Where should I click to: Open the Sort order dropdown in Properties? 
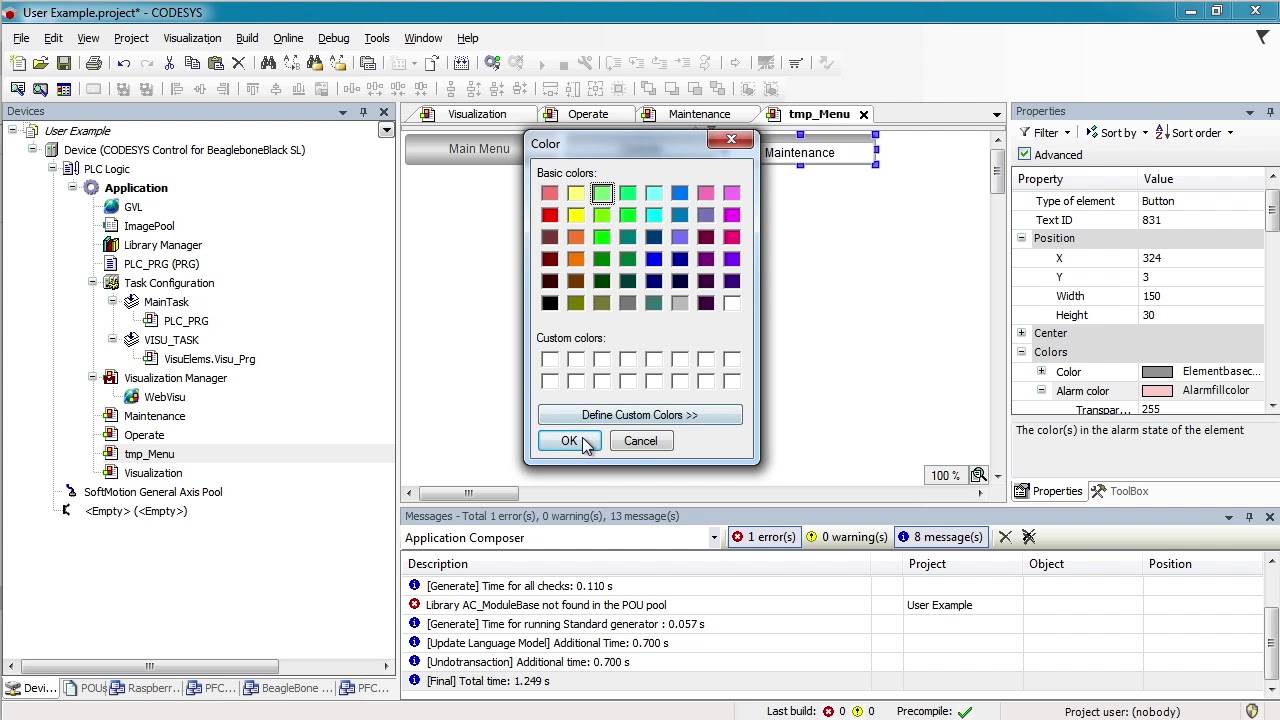point(1230,133)
